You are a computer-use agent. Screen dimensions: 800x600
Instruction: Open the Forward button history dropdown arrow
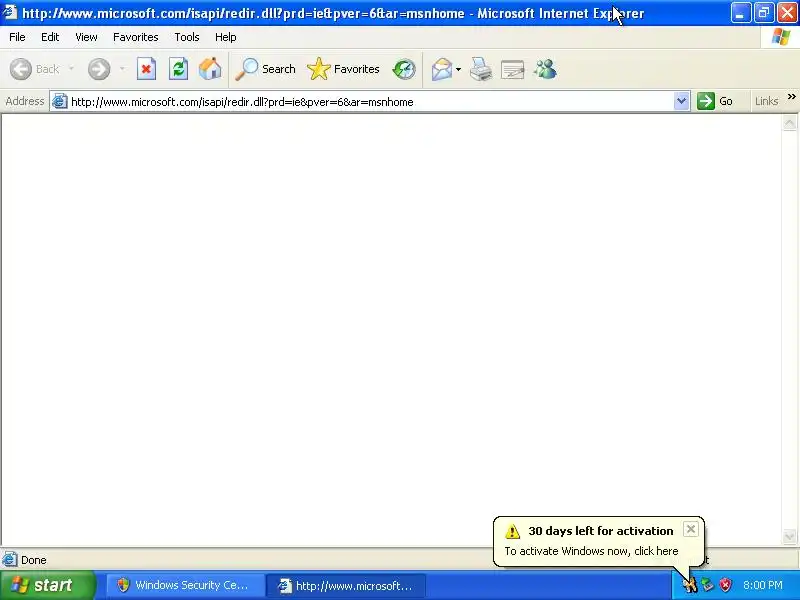point(122,69)
